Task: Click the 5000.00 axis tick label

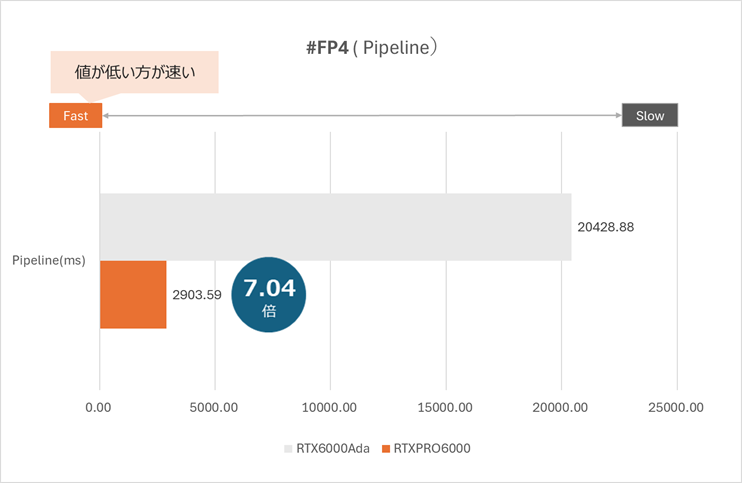Action: (x=215, y=407)
